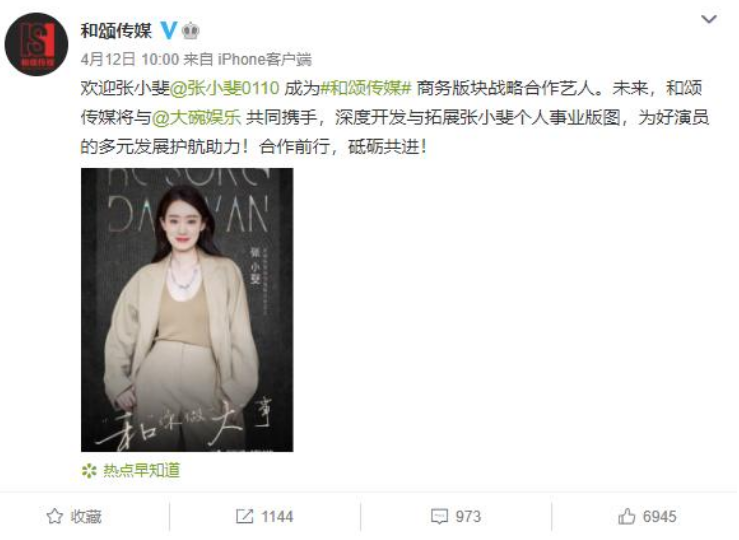Click the 和颂传媒 account name
The height and width of the screenshot is (540, 739).
point(116,31)
